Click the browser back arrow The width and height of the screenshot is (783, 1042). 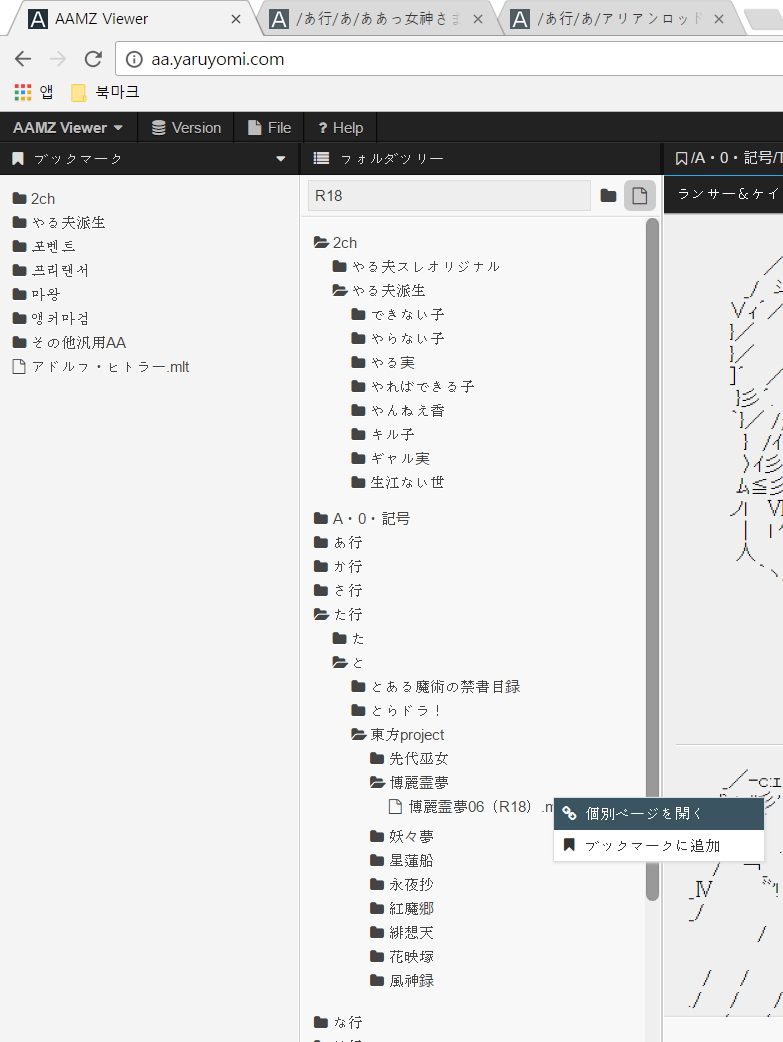pyautogui.click(x=23, y=59)
